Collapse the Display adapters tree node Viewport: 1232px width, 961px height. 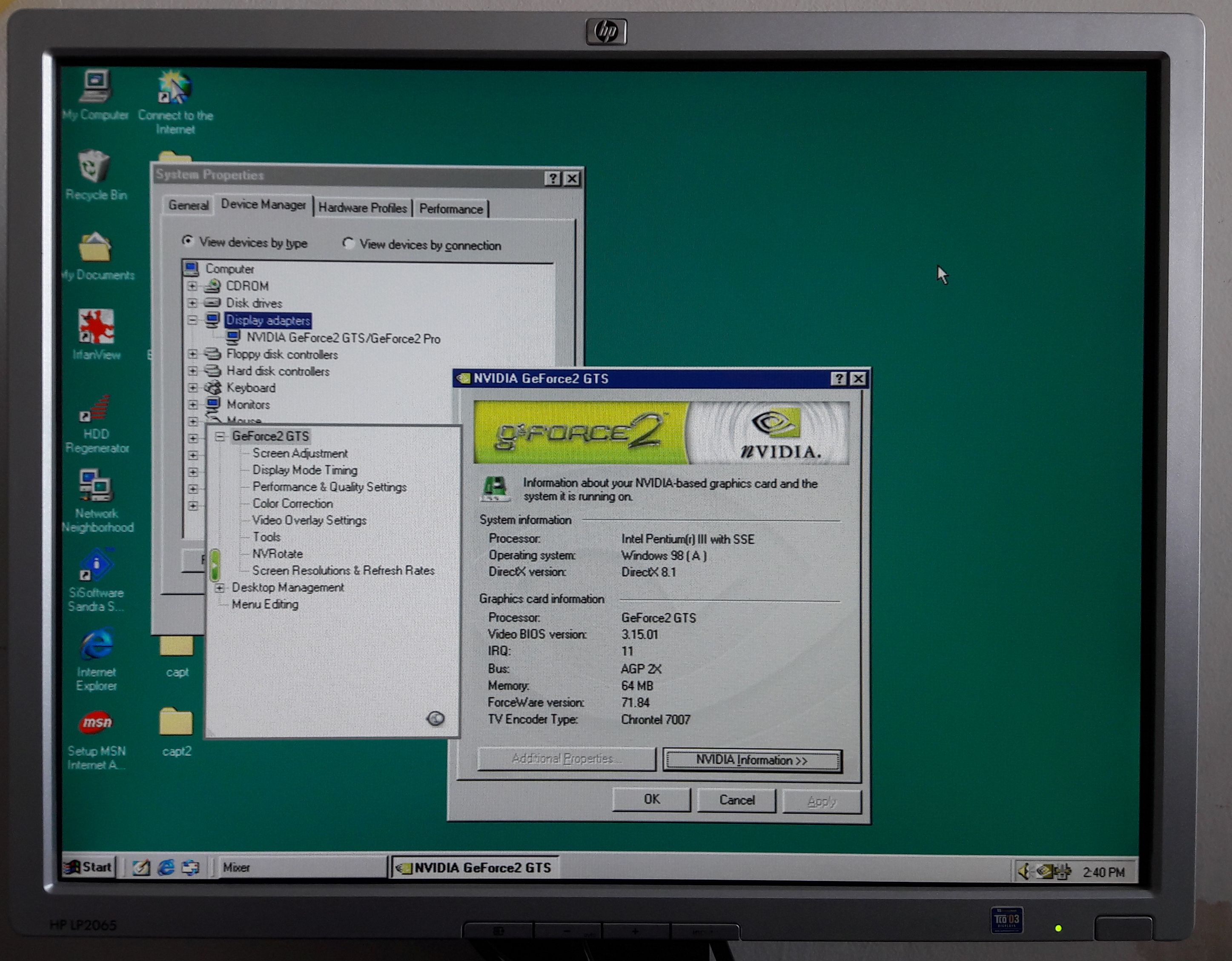[x=192, y=320]
